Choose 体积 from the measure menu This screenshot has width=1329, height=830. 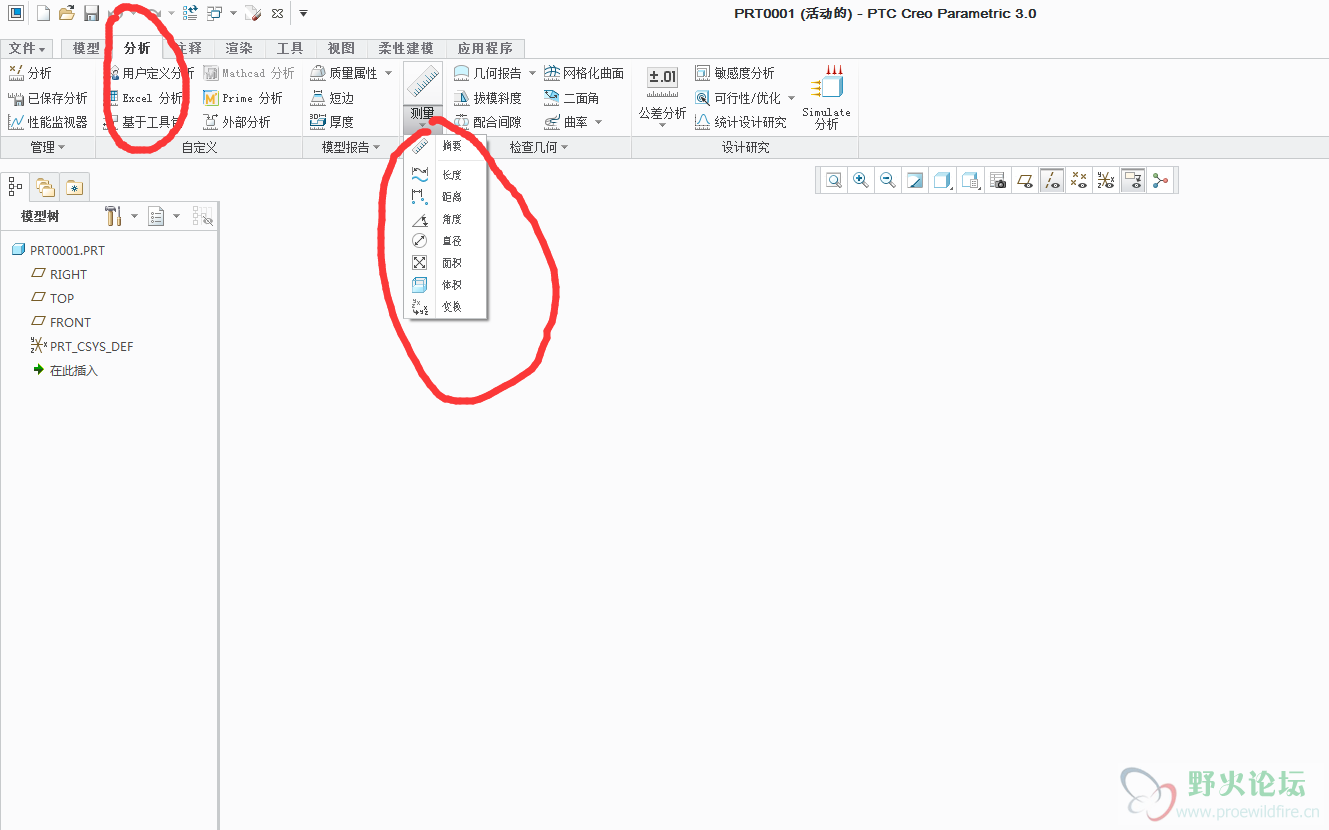tap(445, 285)
